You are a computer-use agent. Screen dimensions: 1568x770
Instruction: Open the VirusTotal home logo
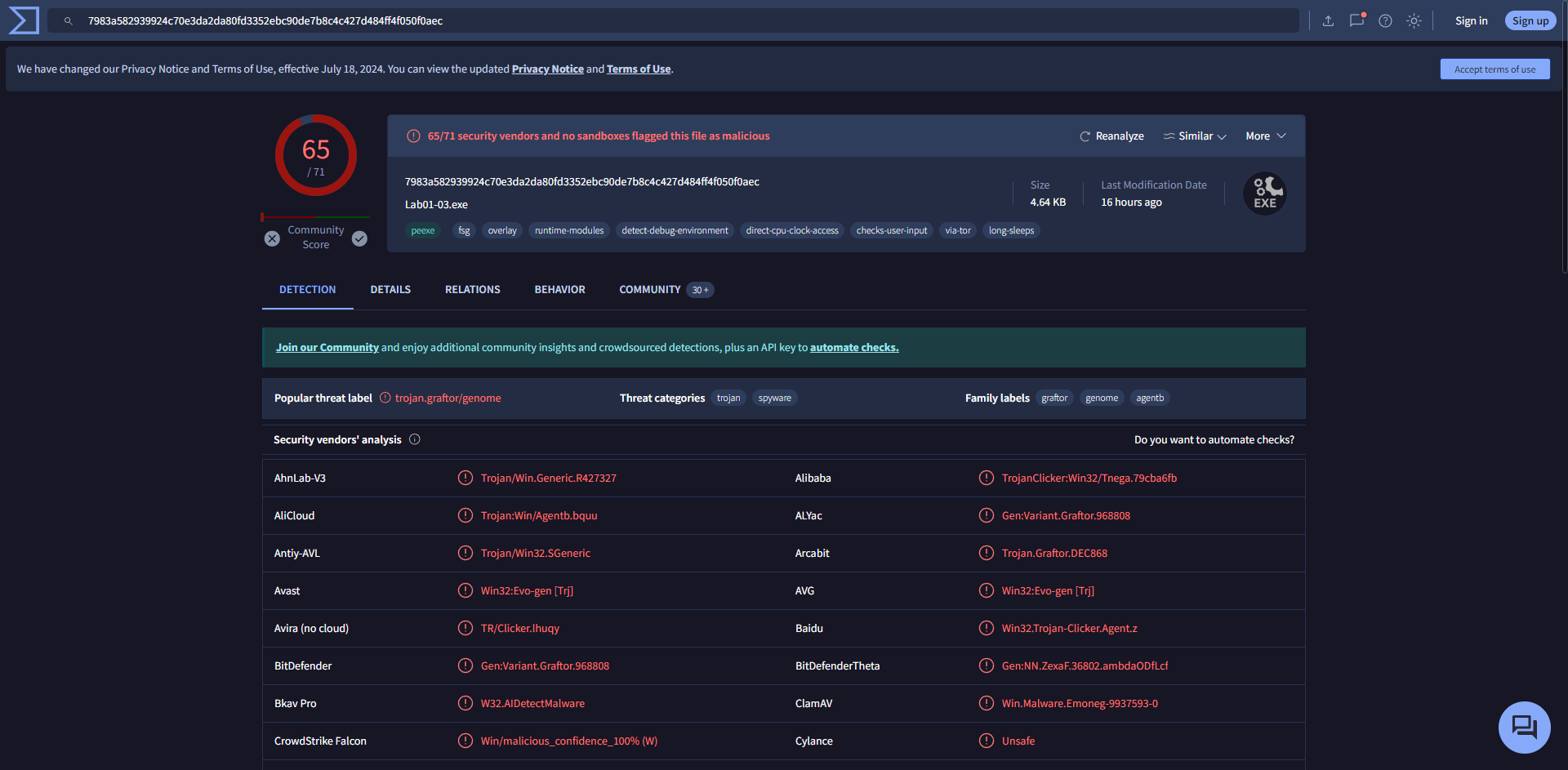click(24, 20)
